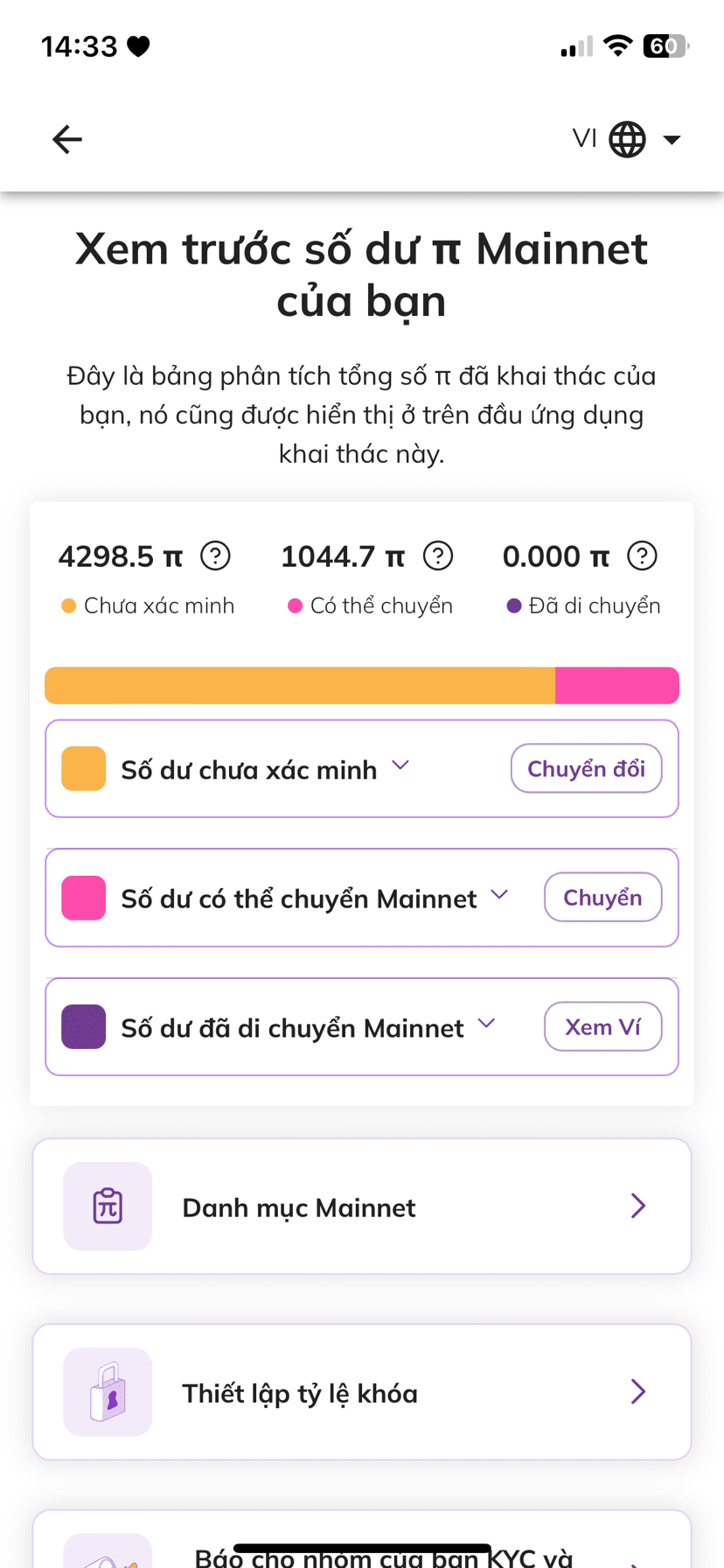Tap the back arrow icon

point(67,139)
